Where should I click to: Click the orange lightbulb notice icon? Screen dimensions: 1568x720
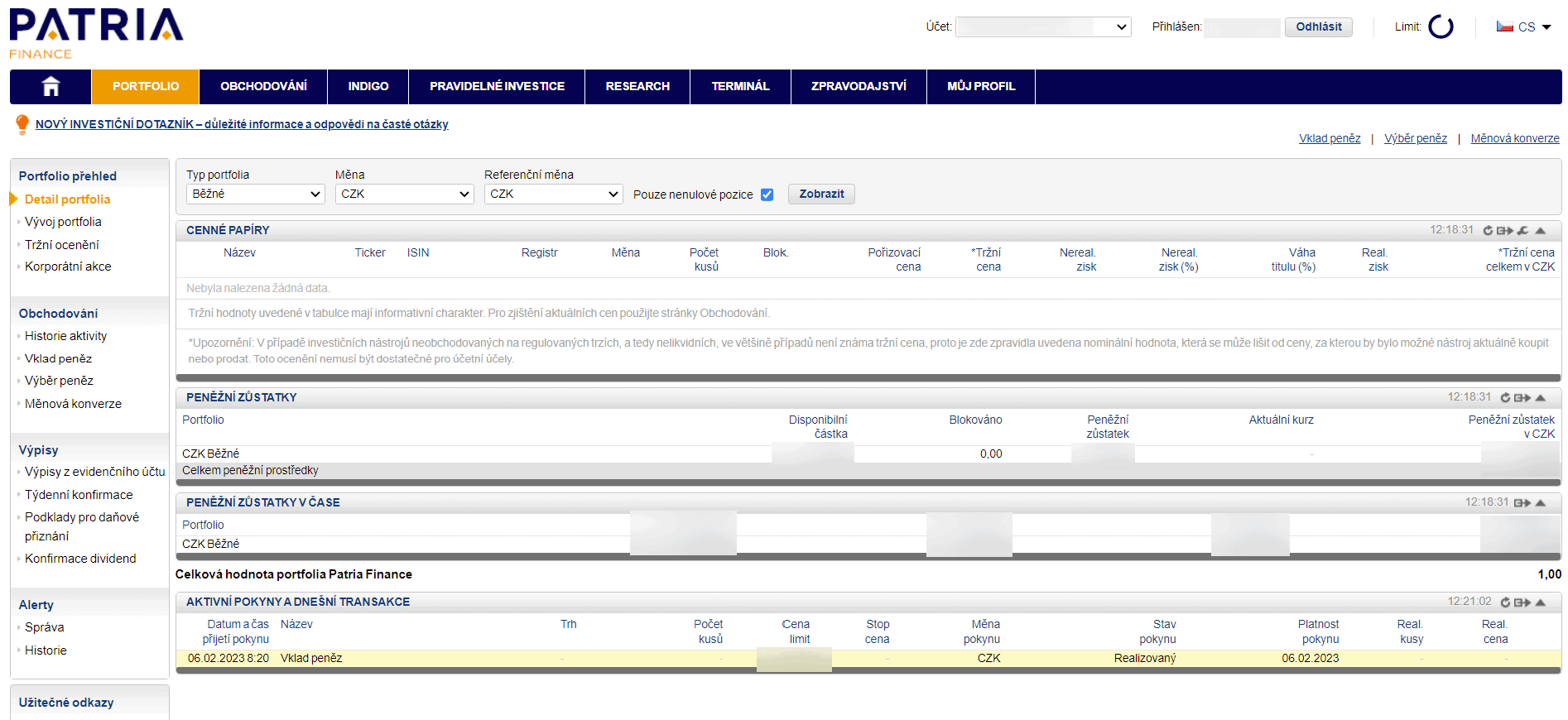[22, 124]
